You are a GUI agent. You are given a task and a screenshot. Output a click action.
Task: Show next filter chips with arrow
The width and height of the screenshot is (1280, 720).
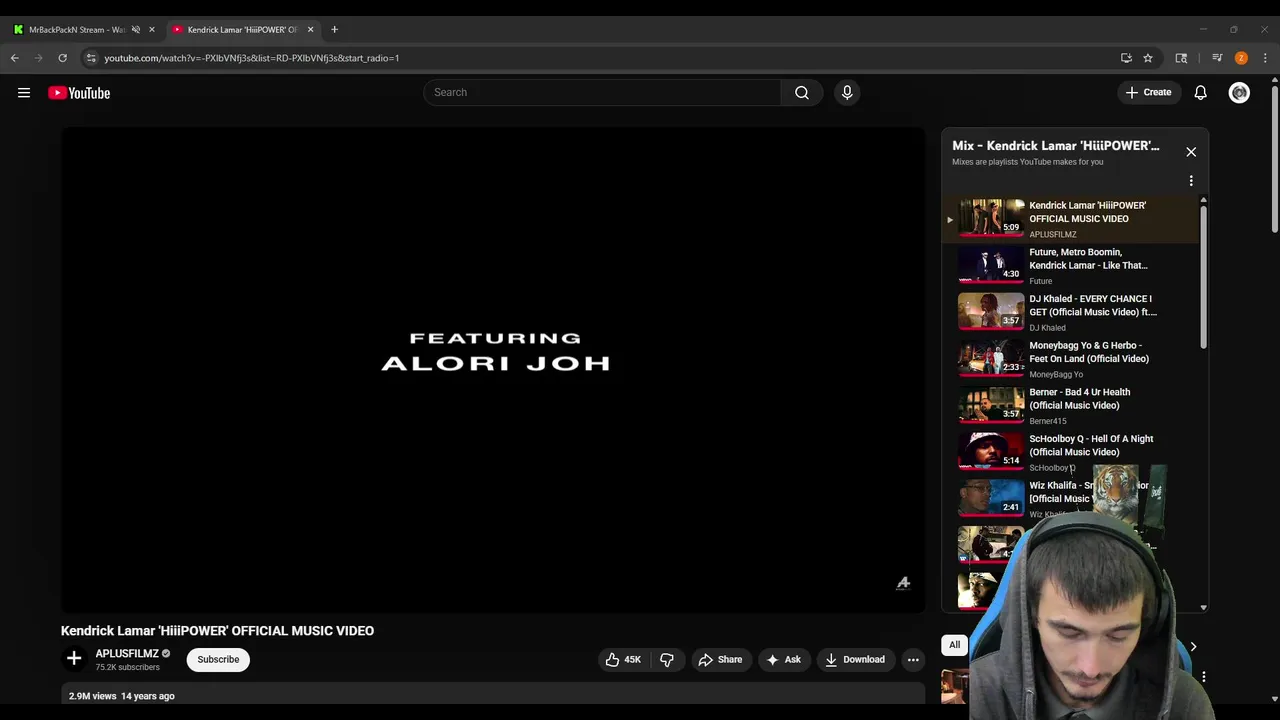[1192, 647]
